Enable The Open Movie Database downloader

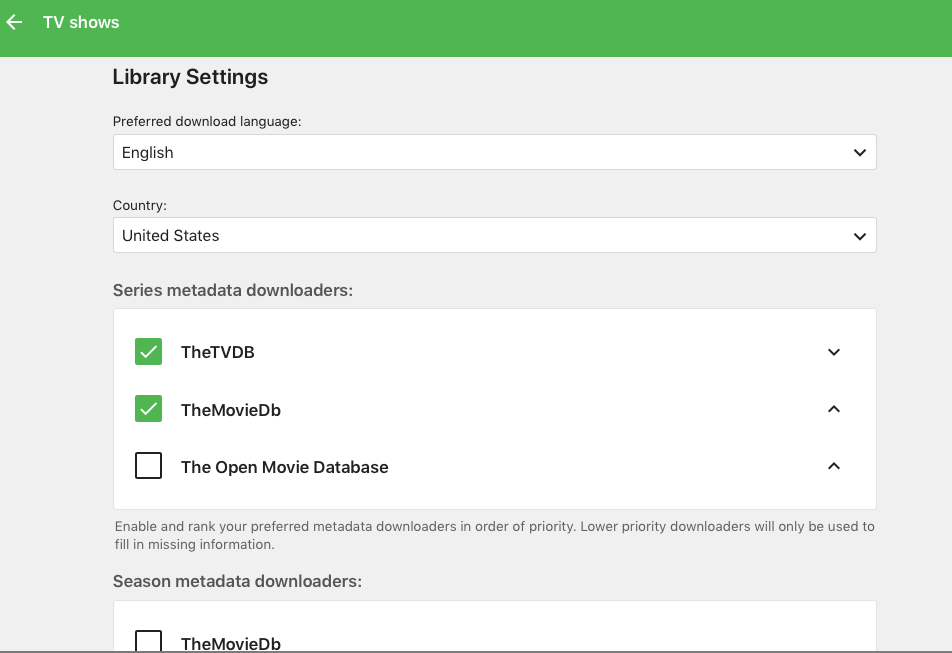click(148, 466)
